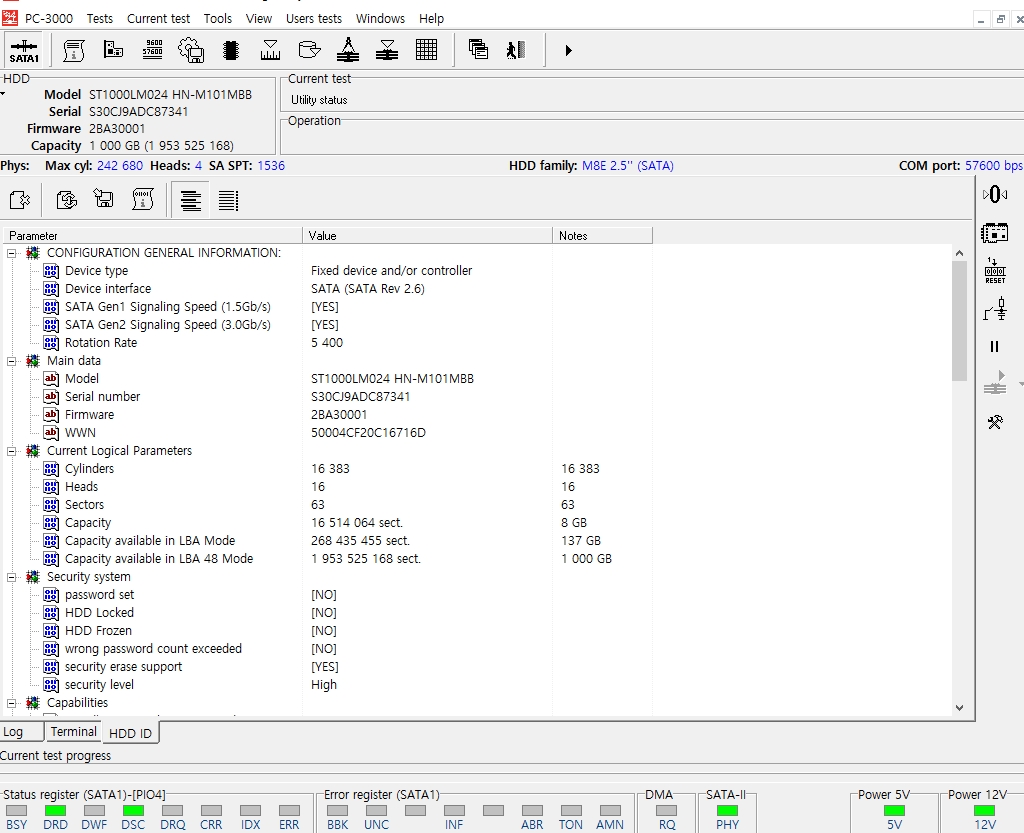Click the refresh document icon in HDD ID toolbar

pos(66,200)
